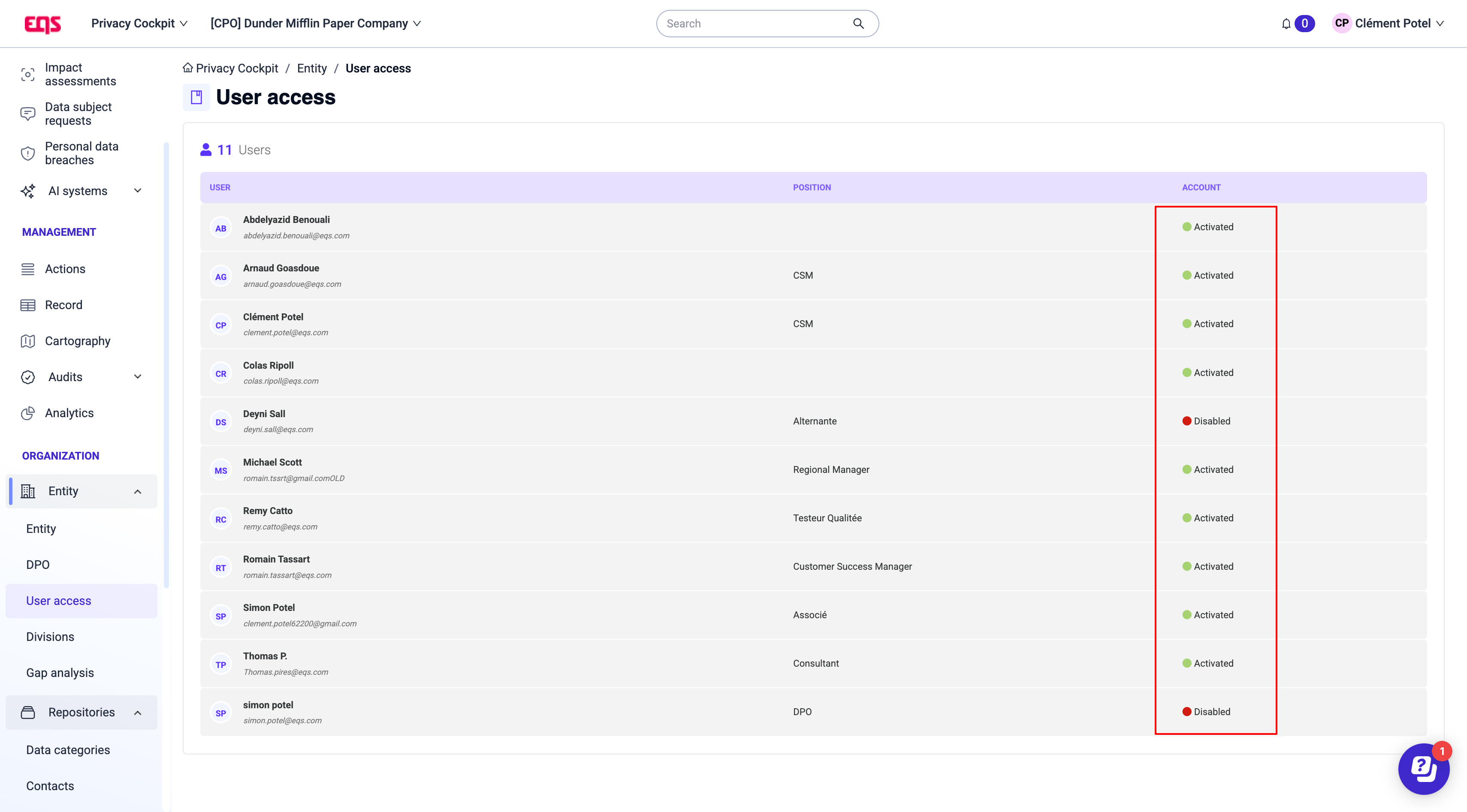Click the Personal data breaches shield icon
The height and width of the screenshot is (812, 1467).
(28, 153)
